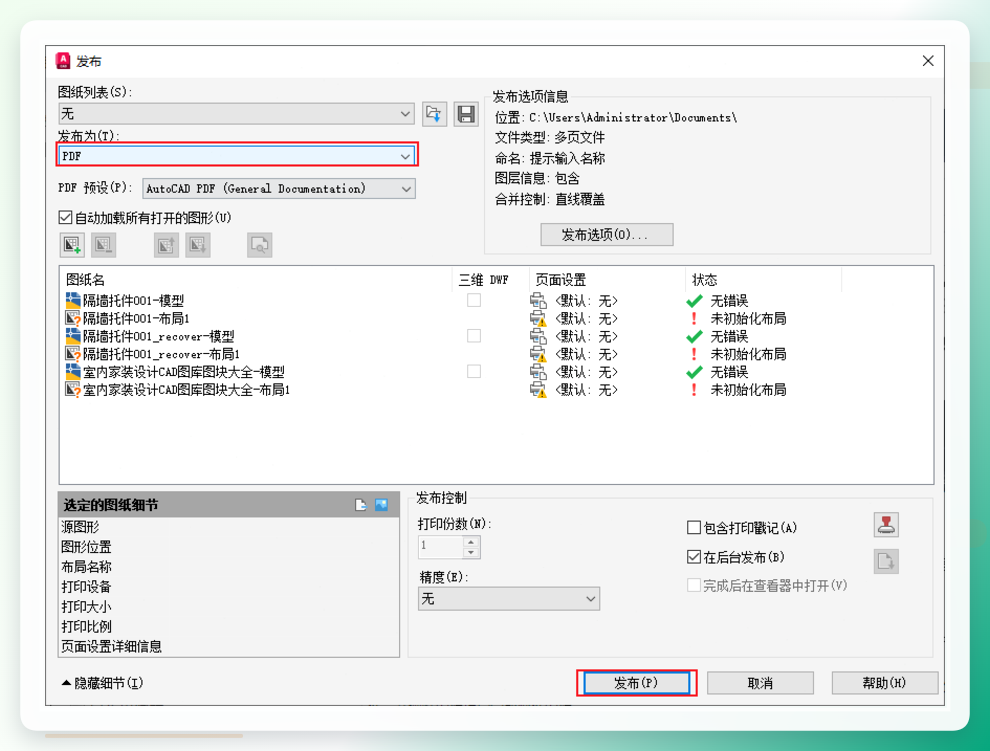Click the 取消 cancel button
990x751 pixels.
coord(760,683)
